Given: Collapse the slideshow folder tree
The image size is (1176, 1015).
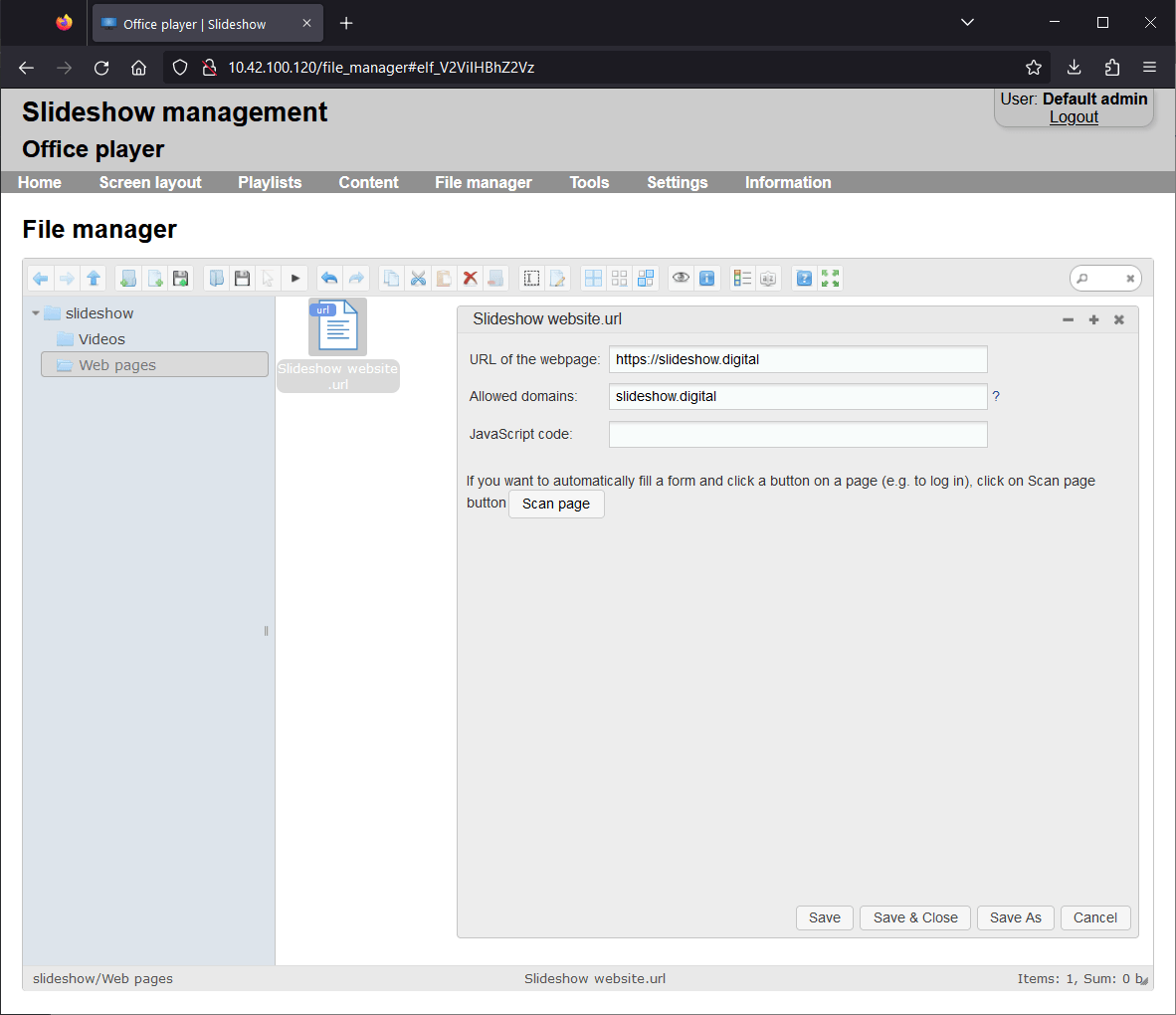Looking at the screenshot, I should click(x=36, y=312).
